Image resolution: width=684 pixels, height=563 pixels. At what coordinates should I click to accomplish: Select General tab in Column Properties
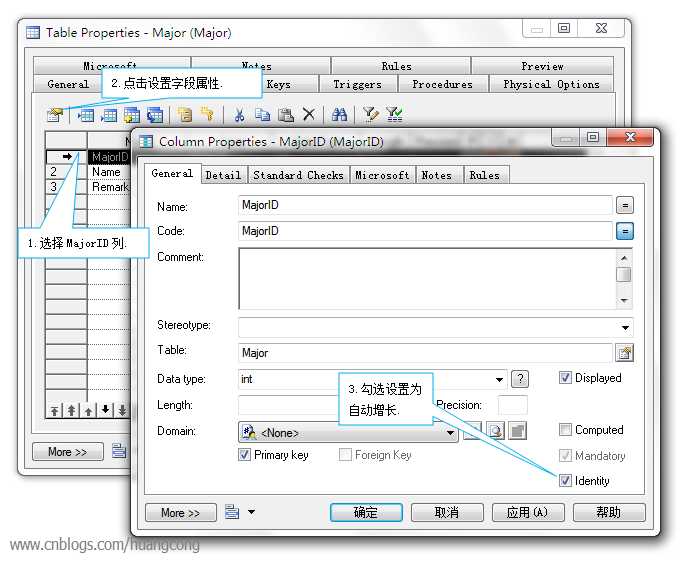(x=172, y=174)
